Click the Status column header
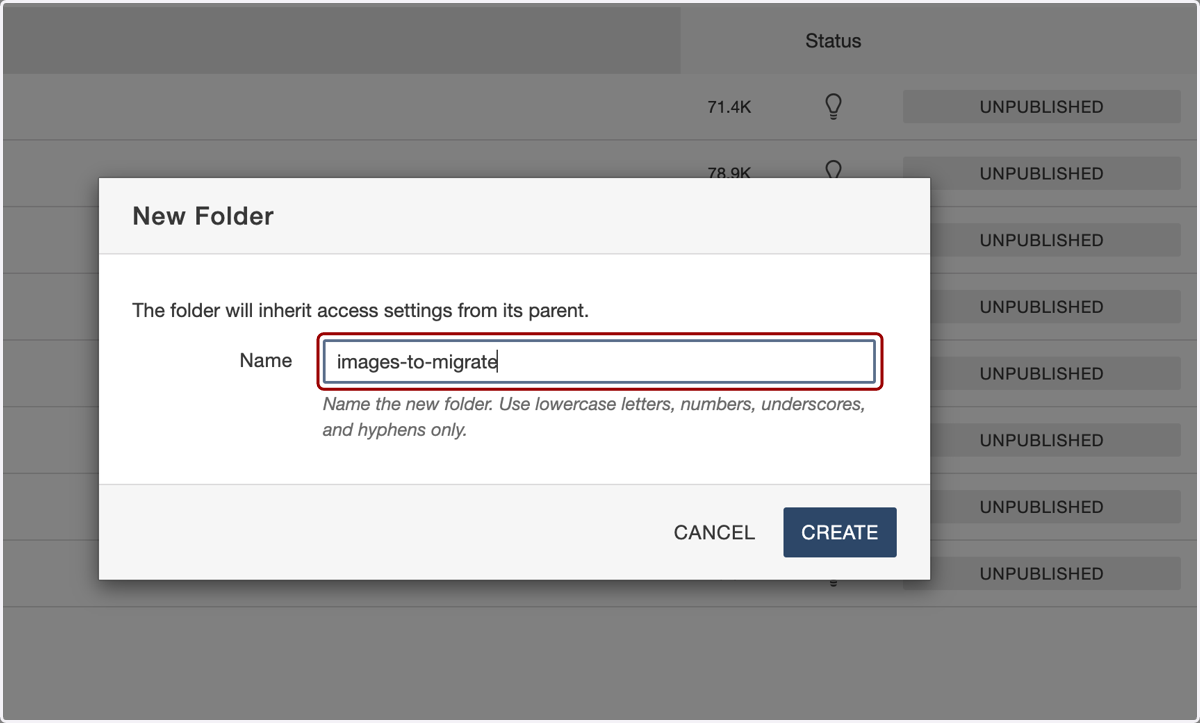The image size is (1200, 723). click(x=833, y=41)
